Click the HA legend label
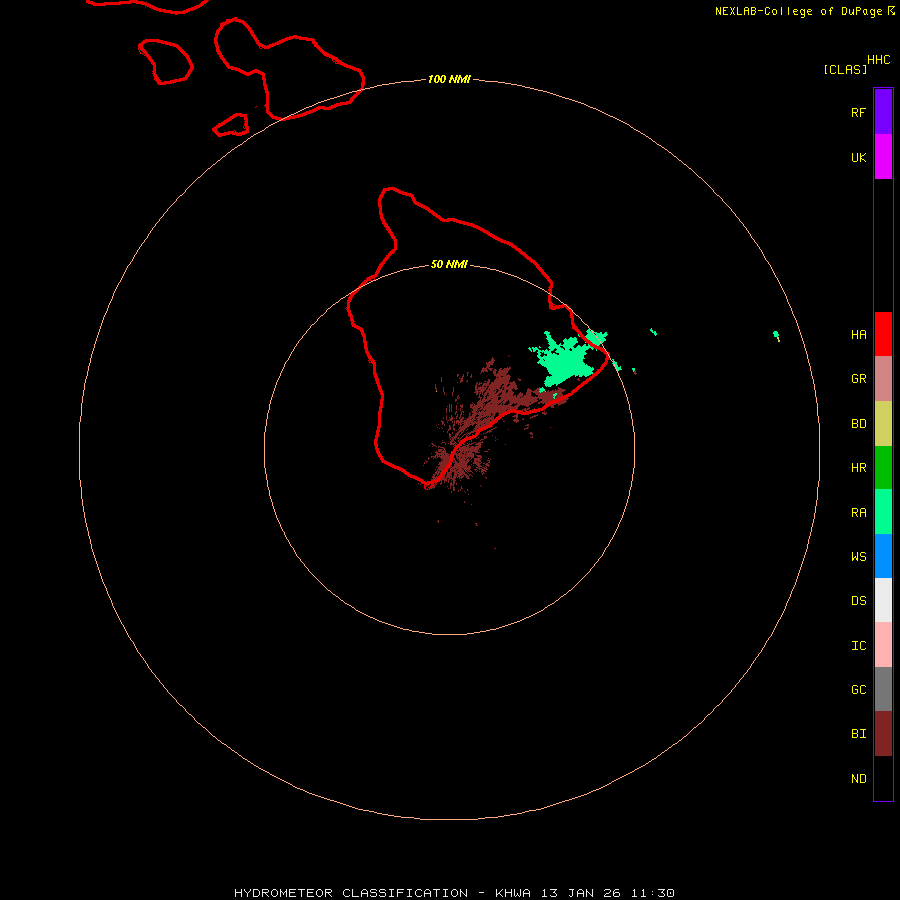Image resolution: width=900 pixels, height=900 pixels. coord(858,335)
